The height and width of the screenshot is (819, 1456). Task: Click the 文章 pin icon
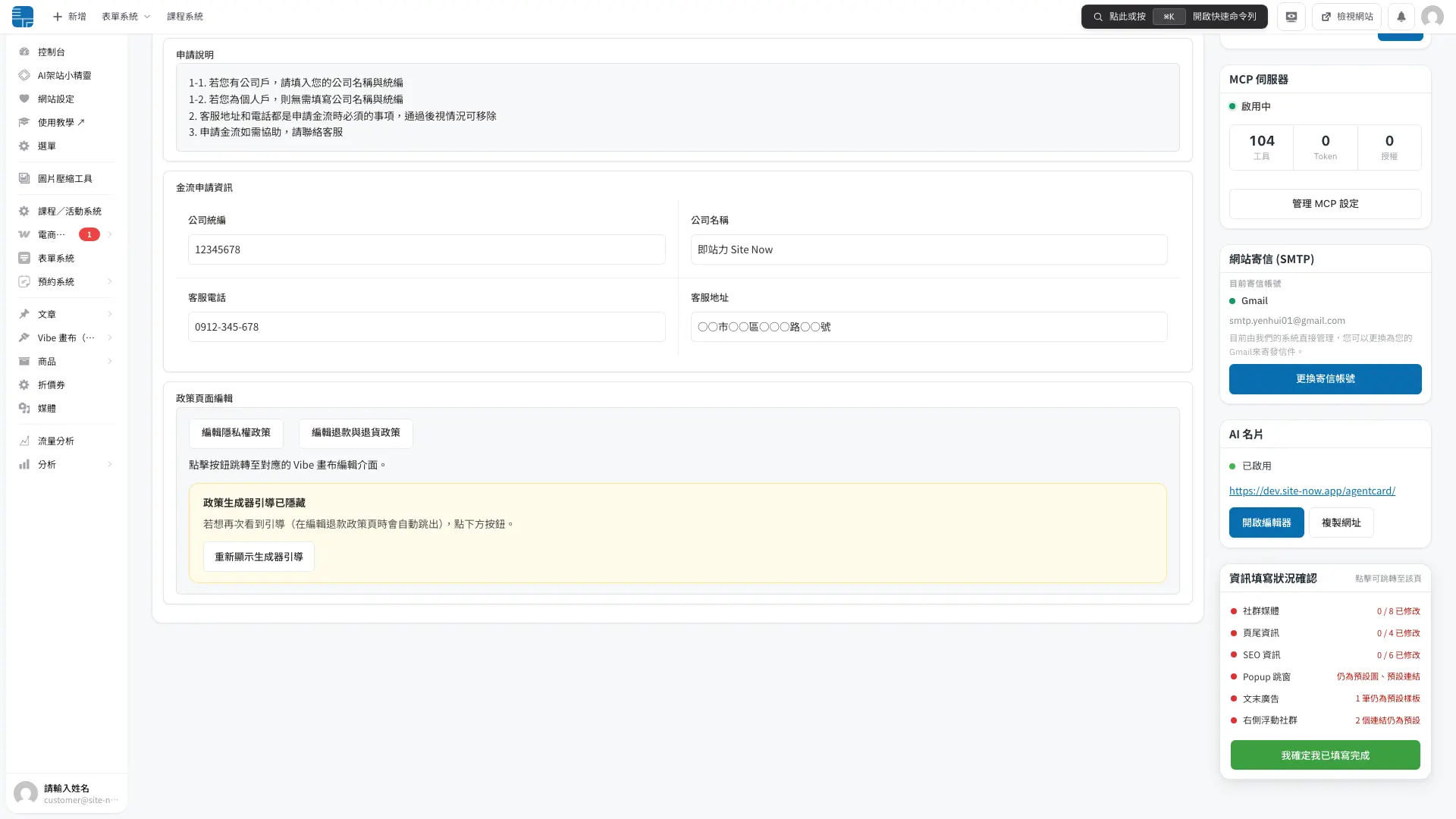tap(24, 315)
